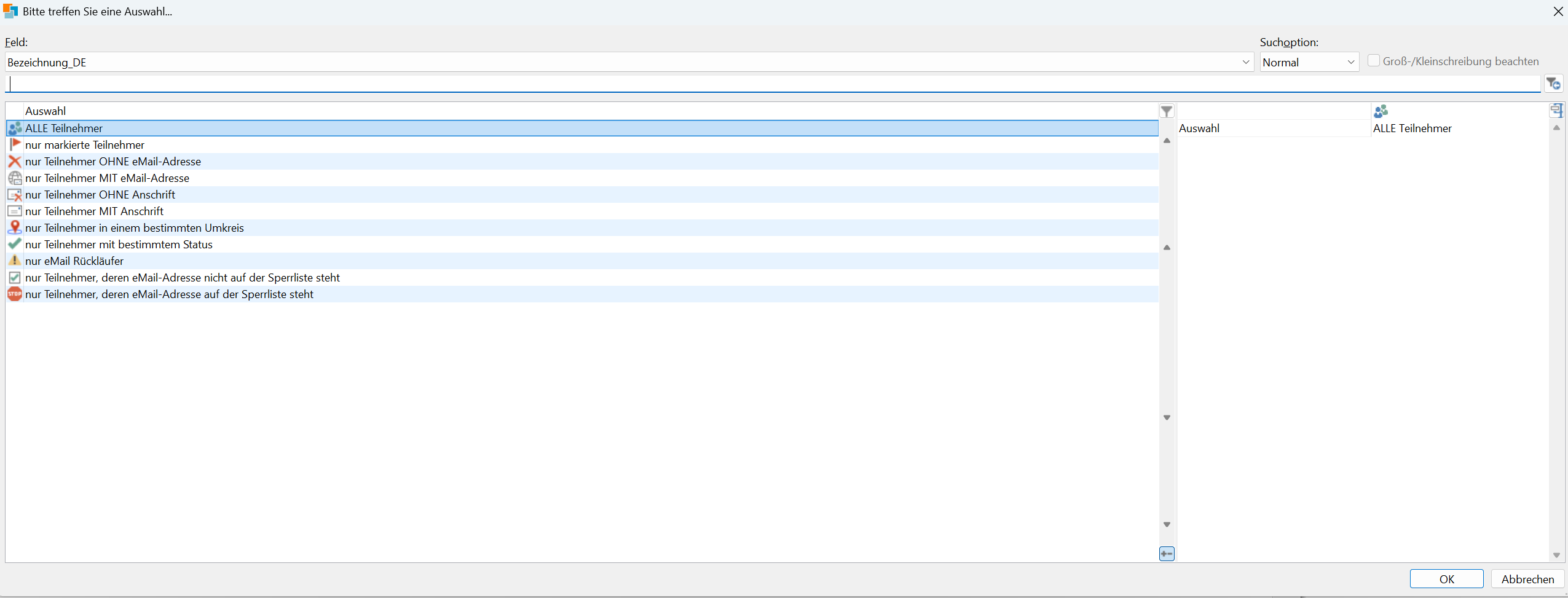
Task: Click the red X icon for OHNE eMail-Adresse
Action: (15, 162)
